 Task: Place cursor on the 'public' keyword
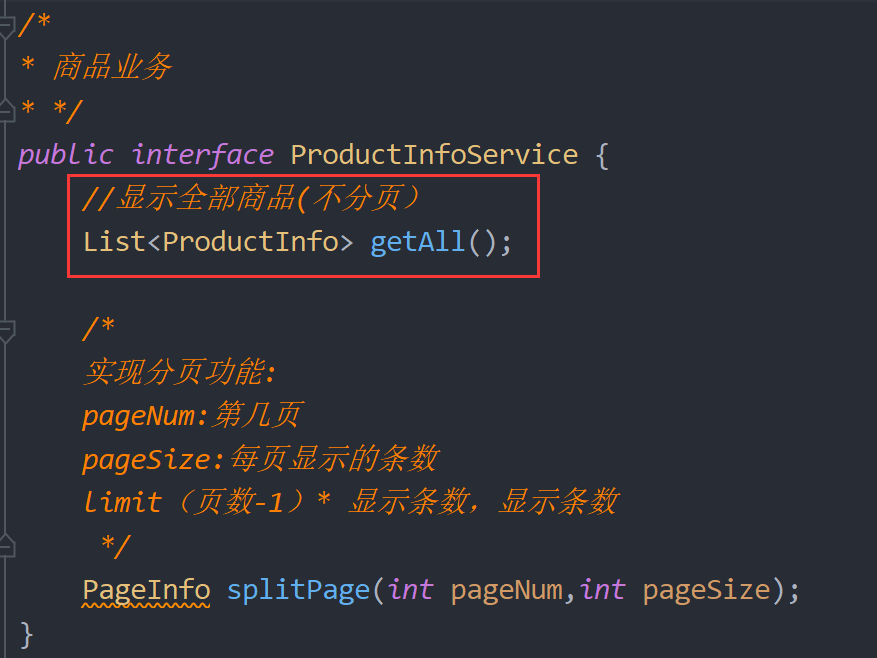[x=66, y=155]
